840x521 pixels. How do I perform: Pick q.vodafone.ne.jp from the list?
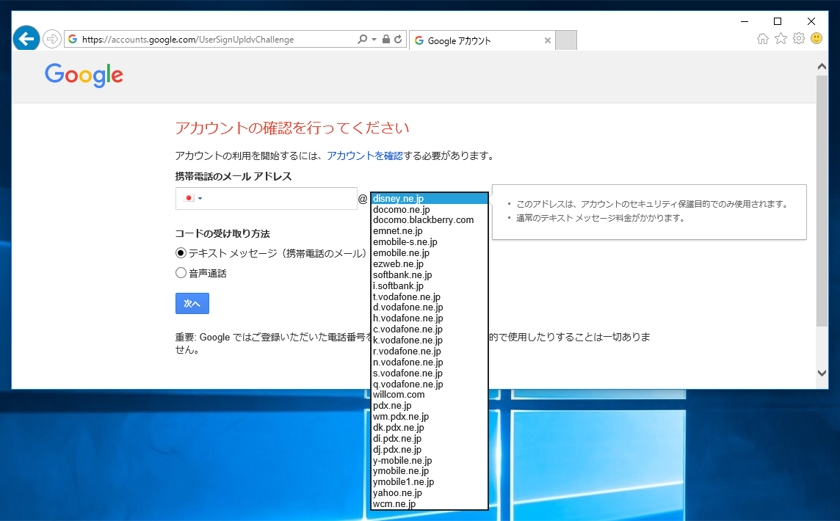pos(429,384)
